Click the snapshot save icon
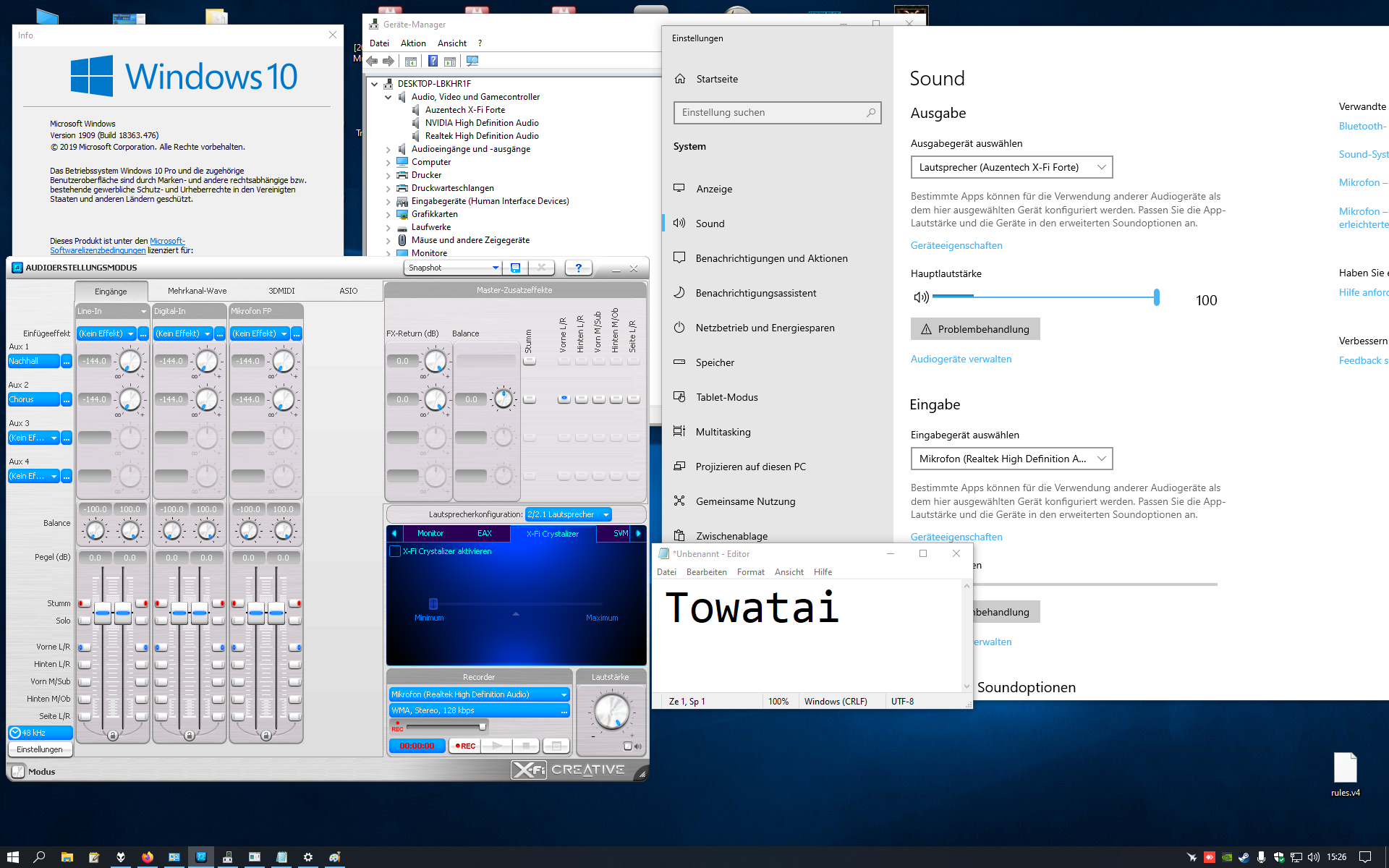This screenshot has height=868, width=1389. pos(515,268)
